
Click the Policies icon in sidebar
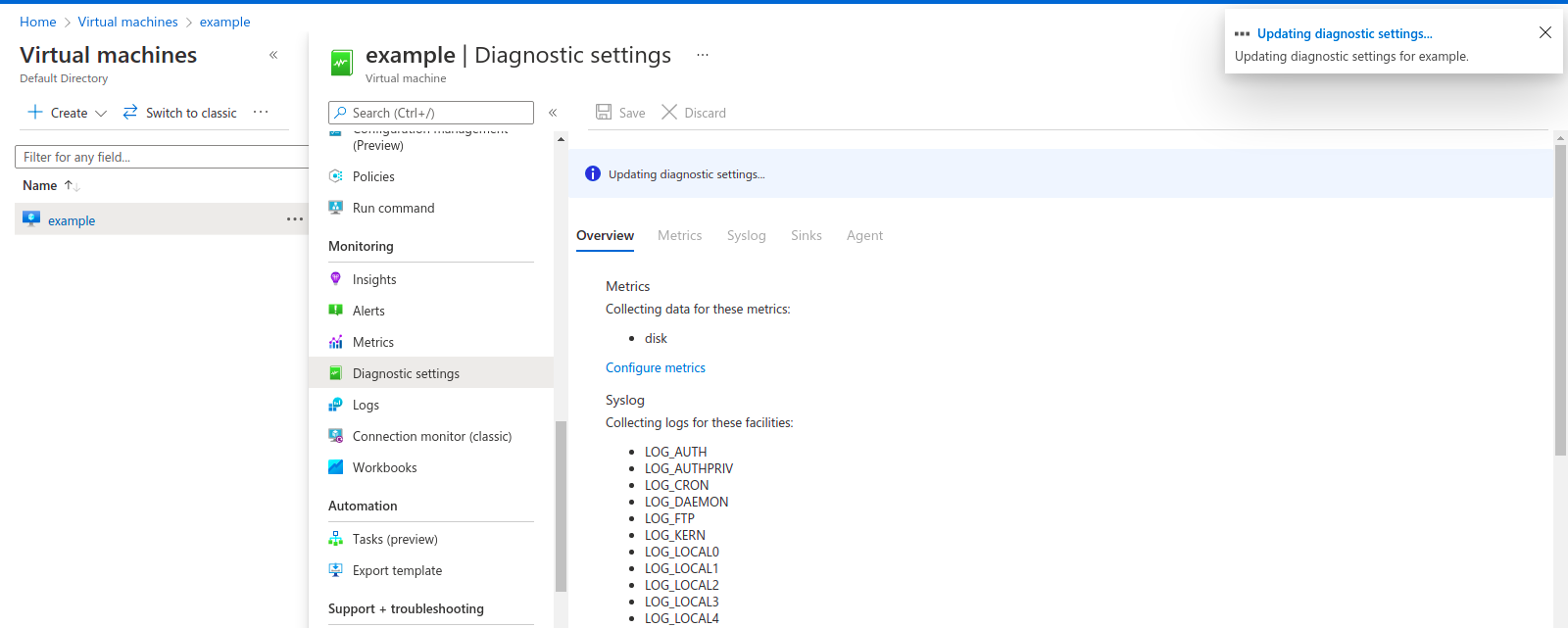pos(335,176)
